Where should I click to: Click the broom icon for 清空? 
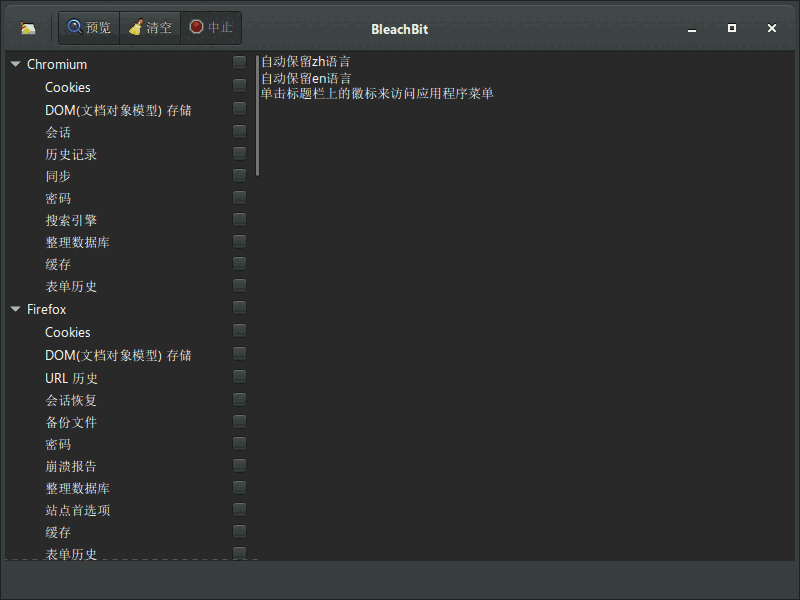[x=135, y=28]
